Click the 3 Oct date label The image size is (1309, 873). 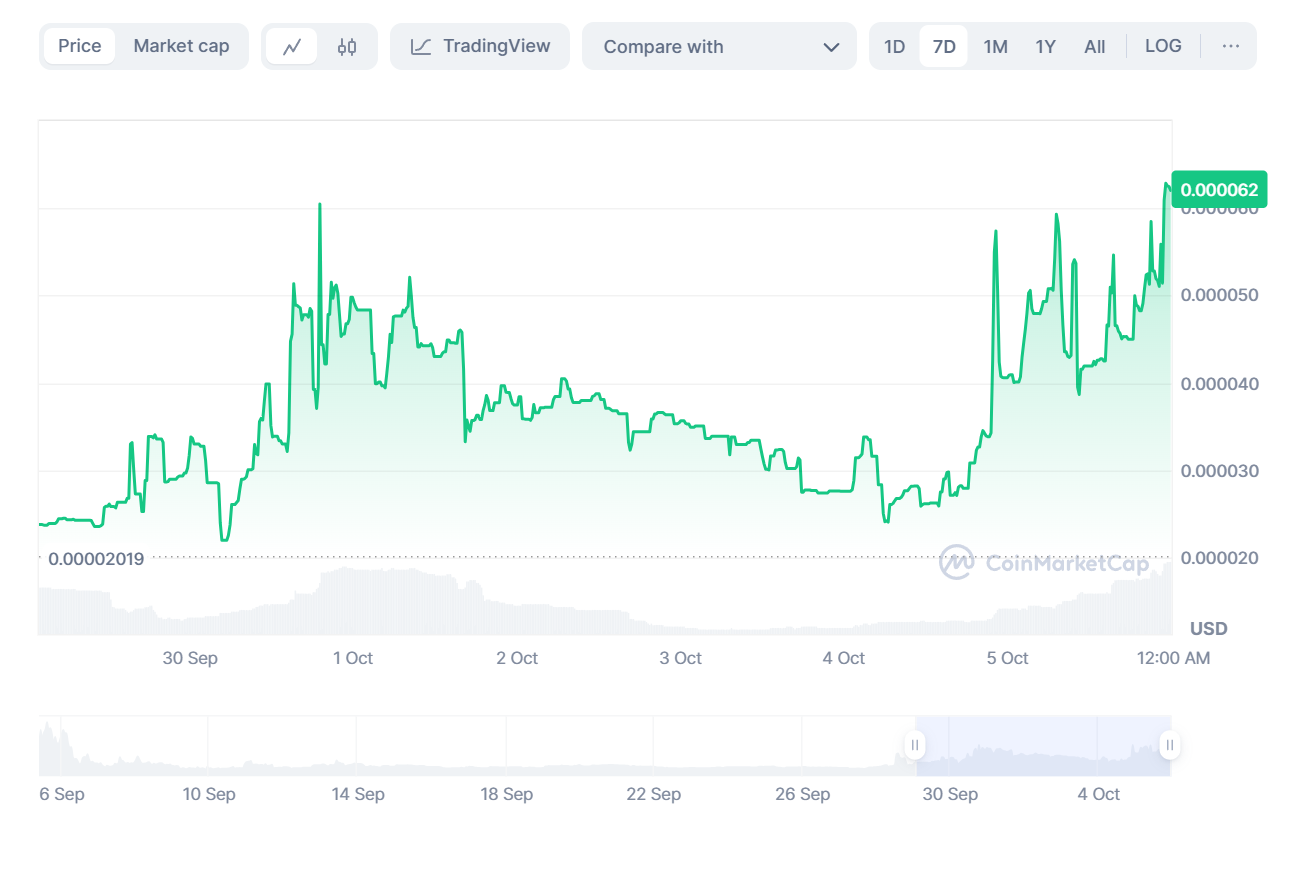click(681, 658)
